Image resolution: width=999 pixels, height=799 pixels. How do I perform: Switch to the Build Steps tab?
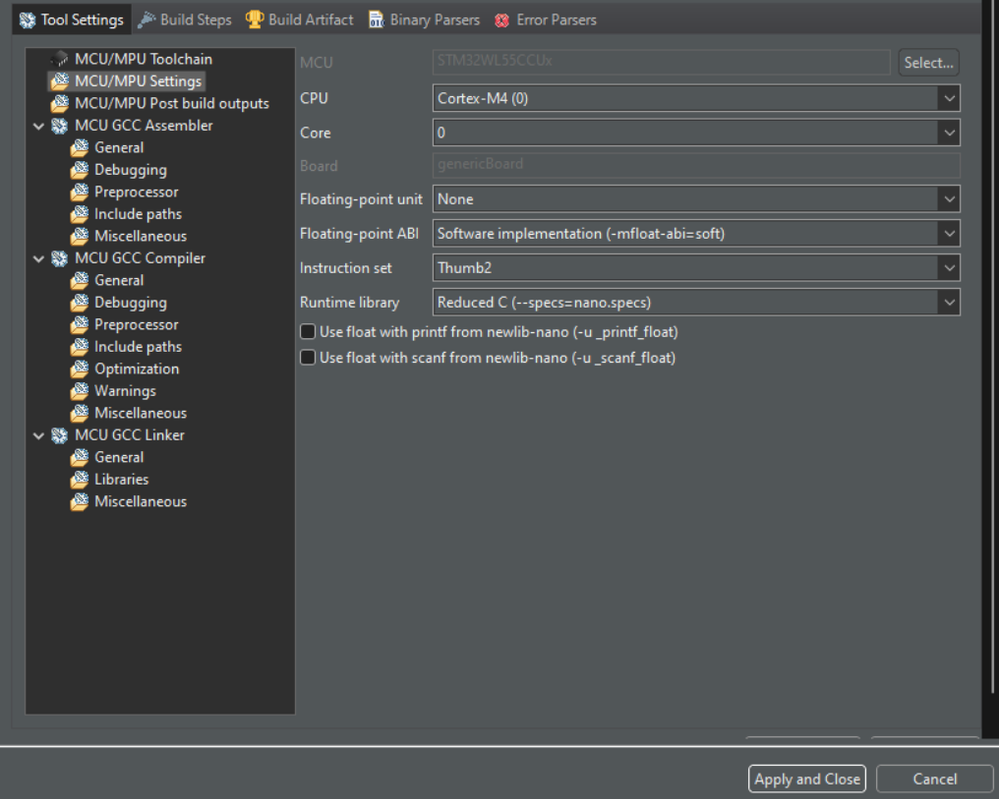(x=185, y=20)
